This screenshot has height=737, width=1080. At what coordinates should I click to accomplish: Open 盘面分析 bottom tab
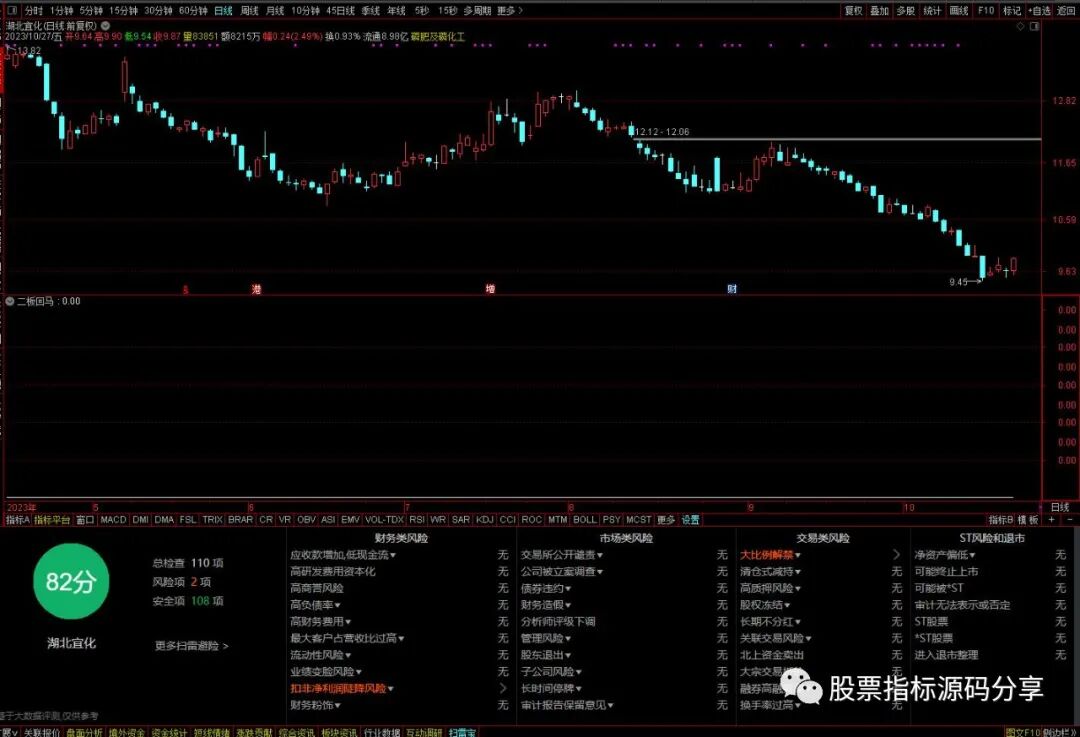pos(84,732)
